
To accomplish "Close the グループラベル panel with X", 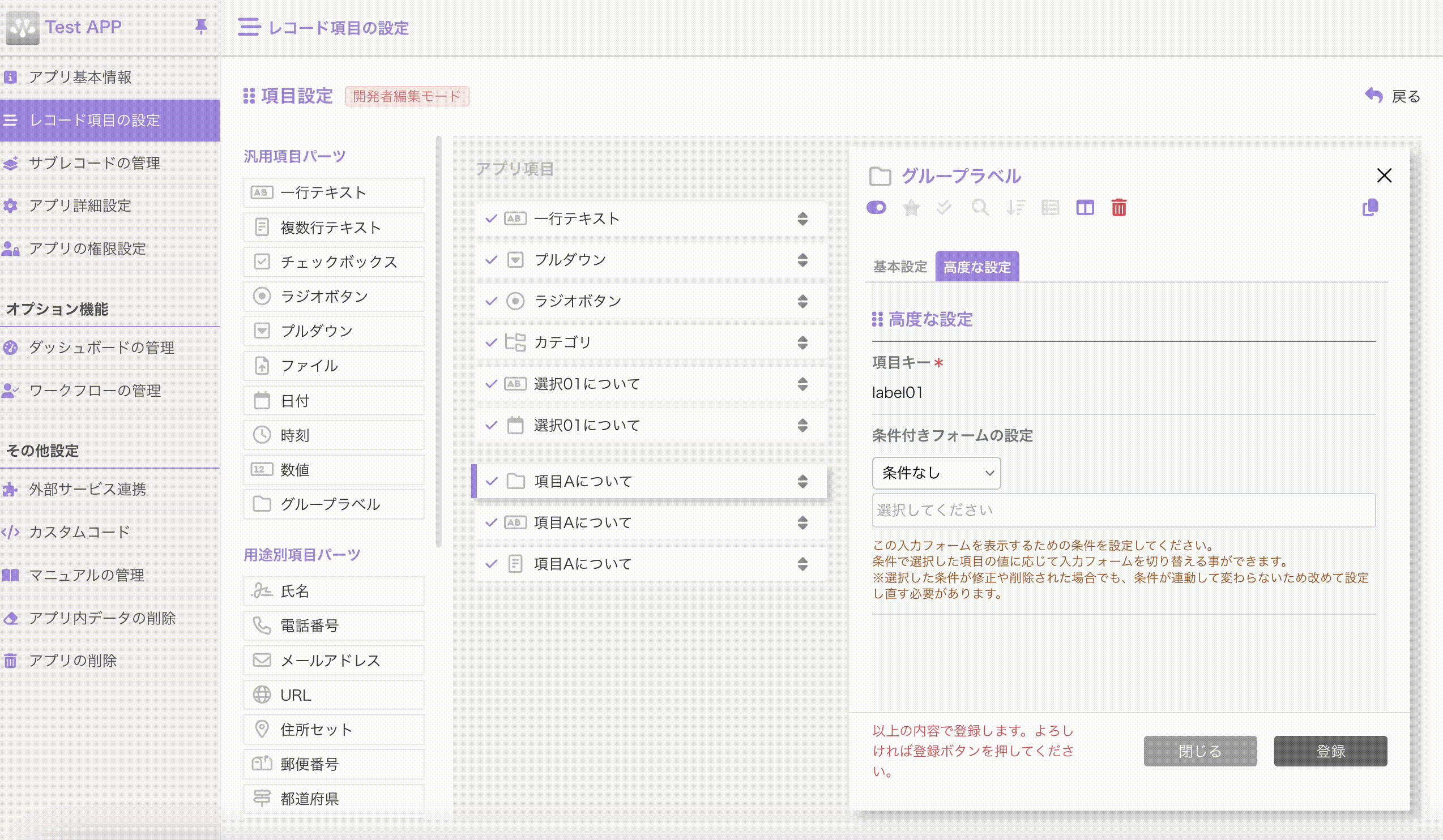I will (1384, 175).
